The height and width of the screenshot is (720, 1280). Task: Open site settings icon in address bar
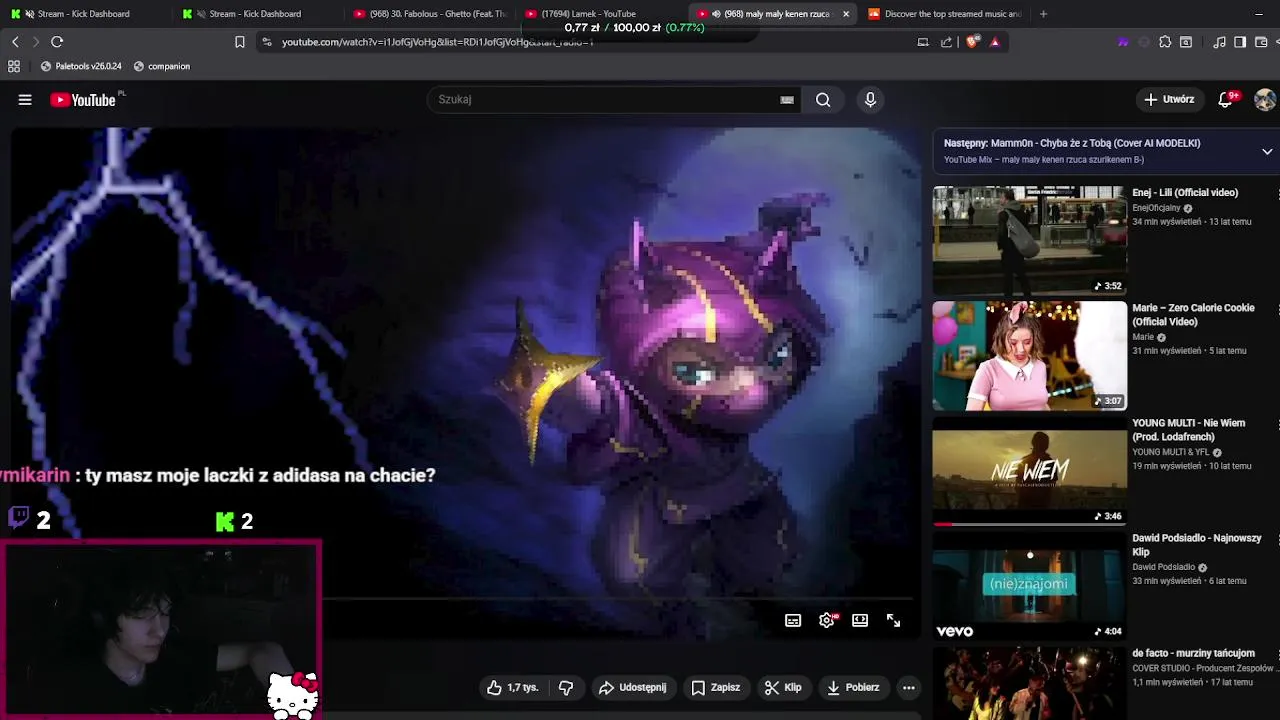click(x=266, y=42)
